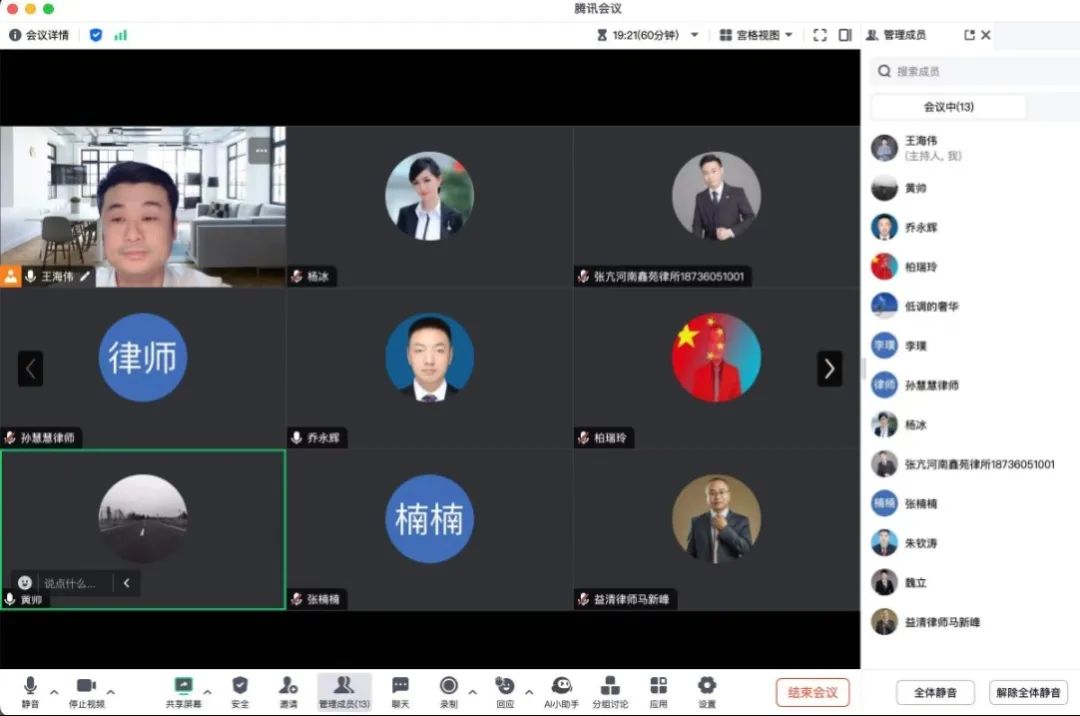This screenshot has height=716, width=1080.
Task: Expand audio options arrow next to 静音
Action: pyautogui.click(x=54, y=691)
